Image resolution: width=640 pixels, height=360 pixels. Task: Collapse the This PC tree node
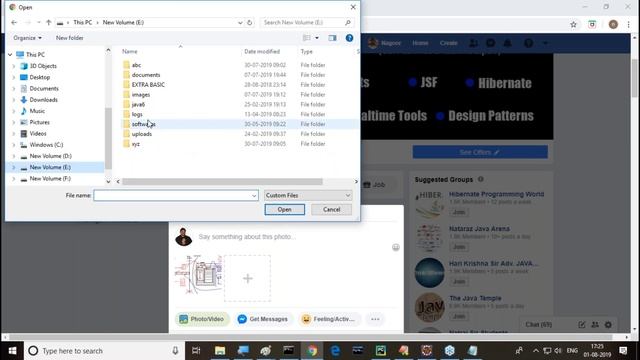click(x=10, y=55)
